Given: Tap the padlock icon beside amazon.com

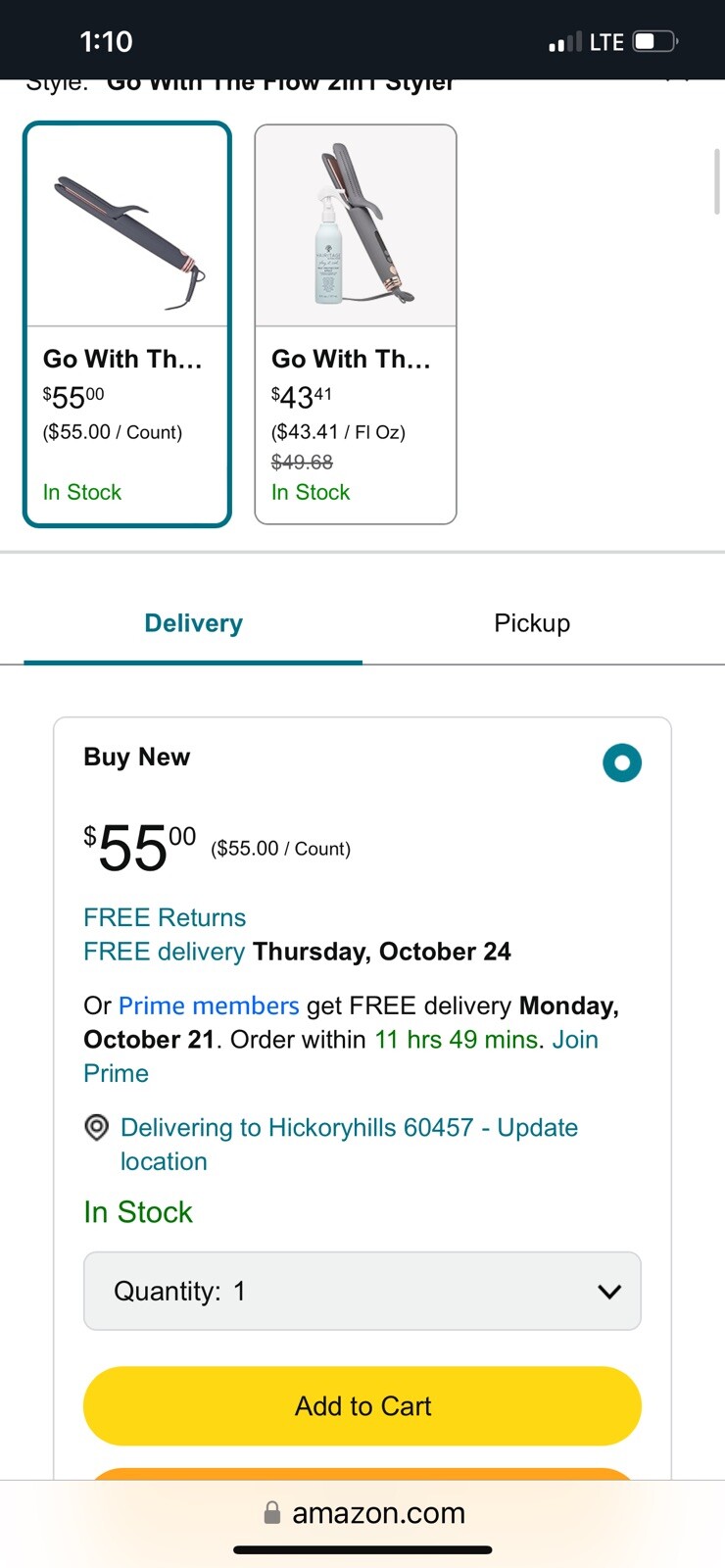Looking at the screenshot, I should (272, 1513).
